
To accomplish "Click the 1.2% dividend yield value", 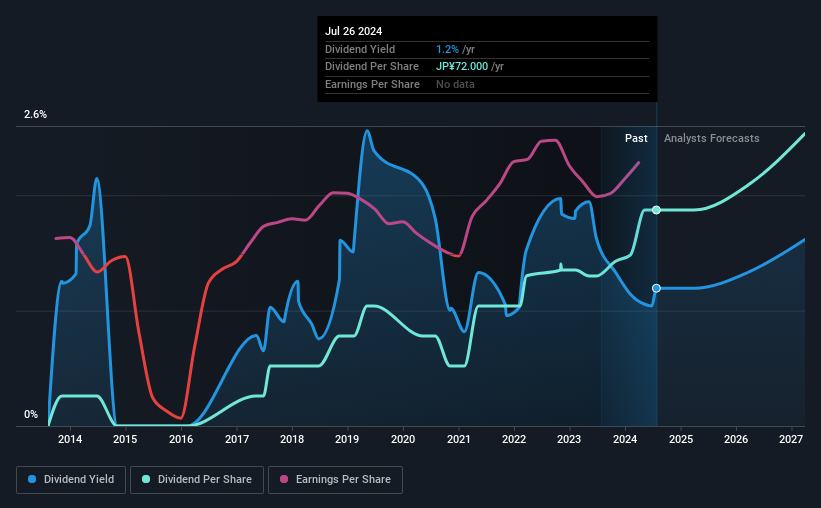I will click(447, 49).
